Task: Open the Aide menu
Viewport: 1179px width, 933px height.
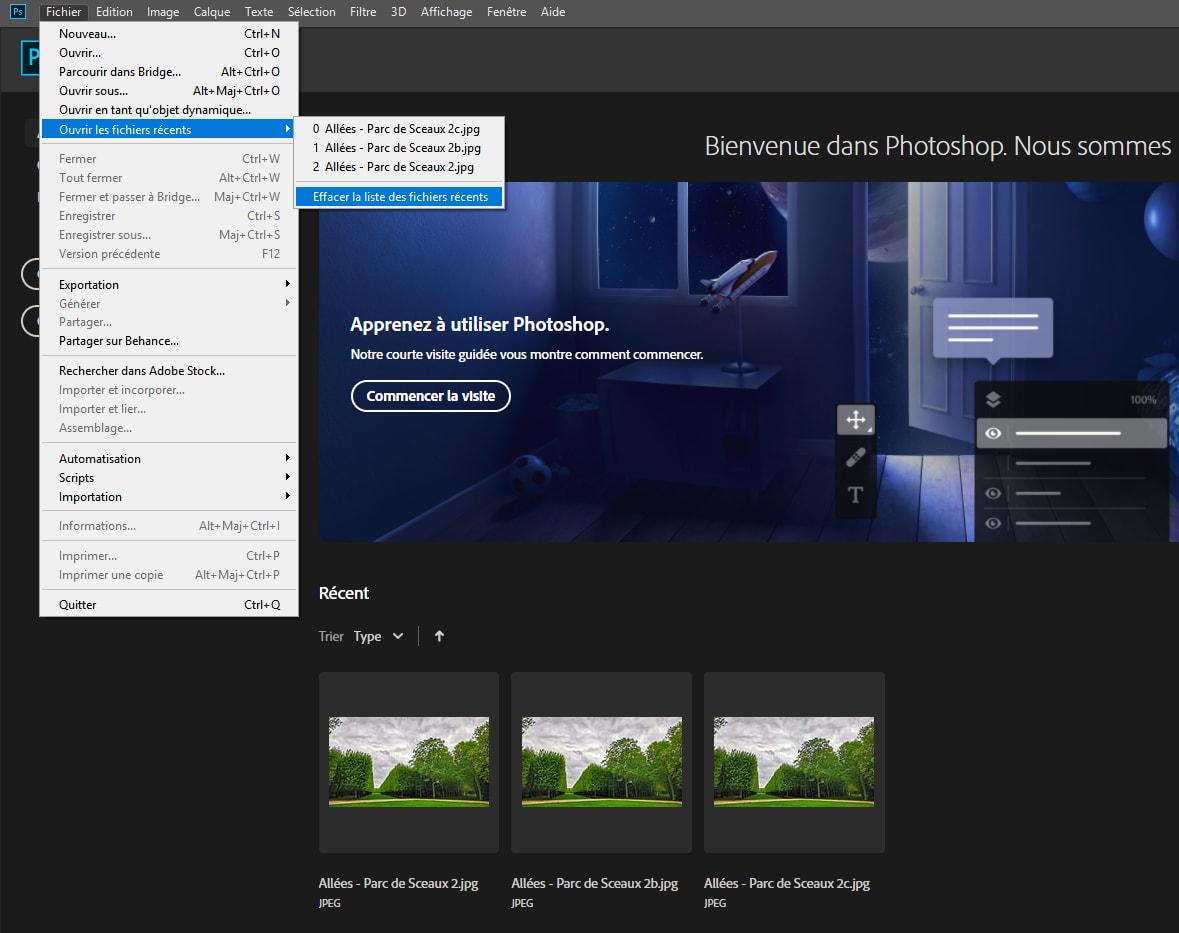Action: point(553,11)
